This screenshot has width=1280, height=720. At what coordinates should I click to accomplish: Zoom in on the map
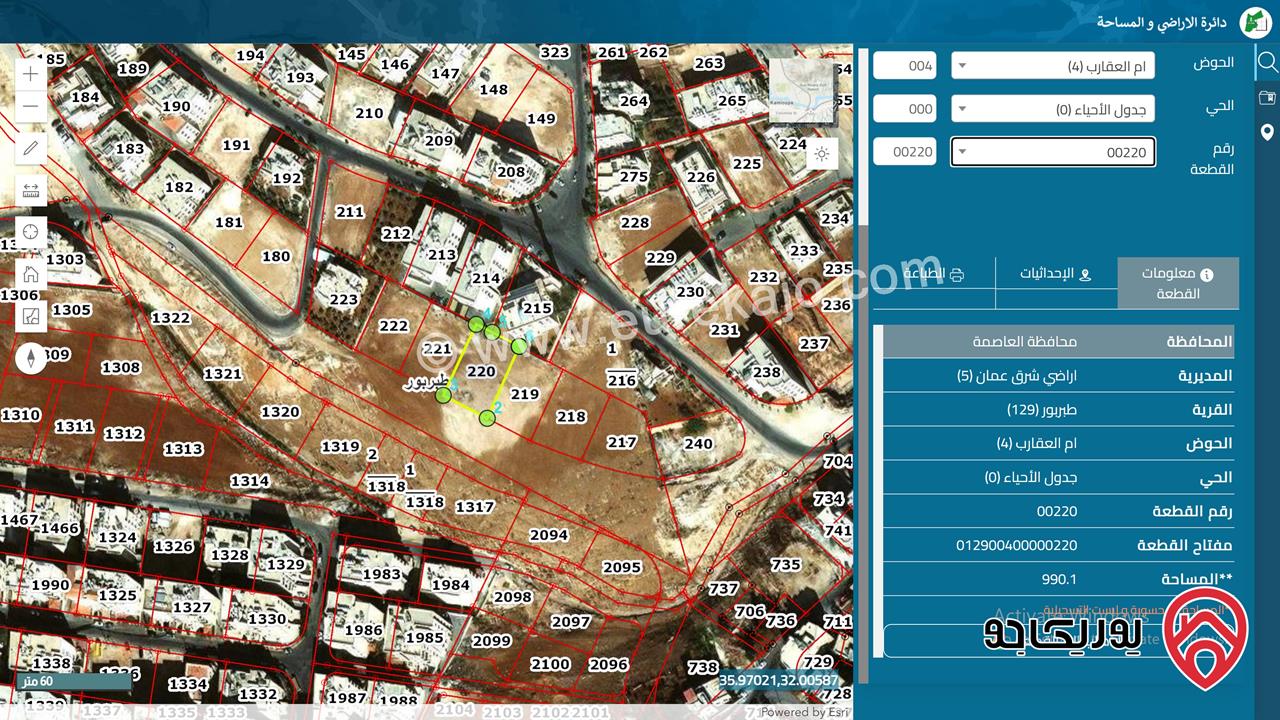pyautogui.click(x=30, y=74)
